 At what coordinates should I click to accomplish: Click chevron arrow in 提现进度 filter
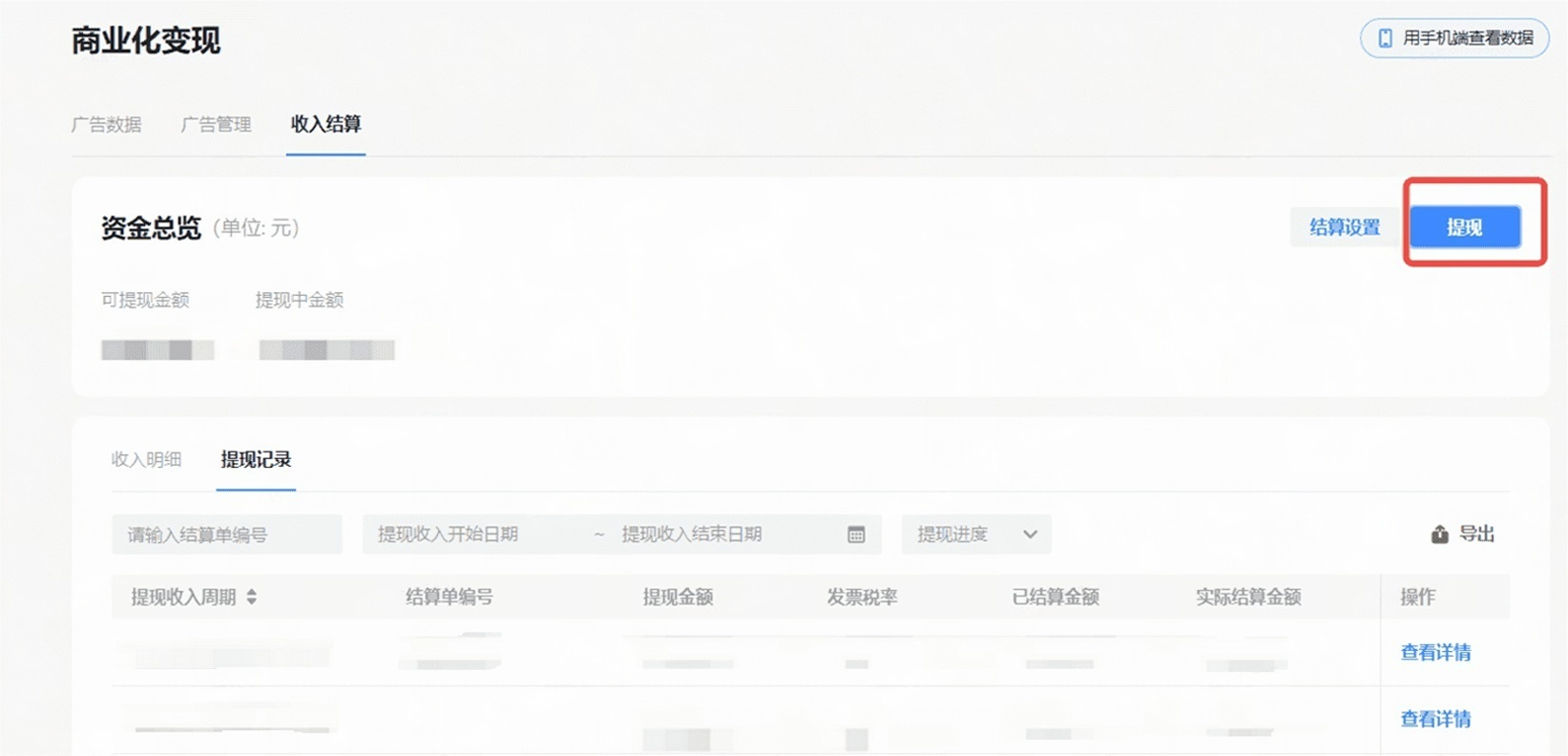(x=1030, y=535)
